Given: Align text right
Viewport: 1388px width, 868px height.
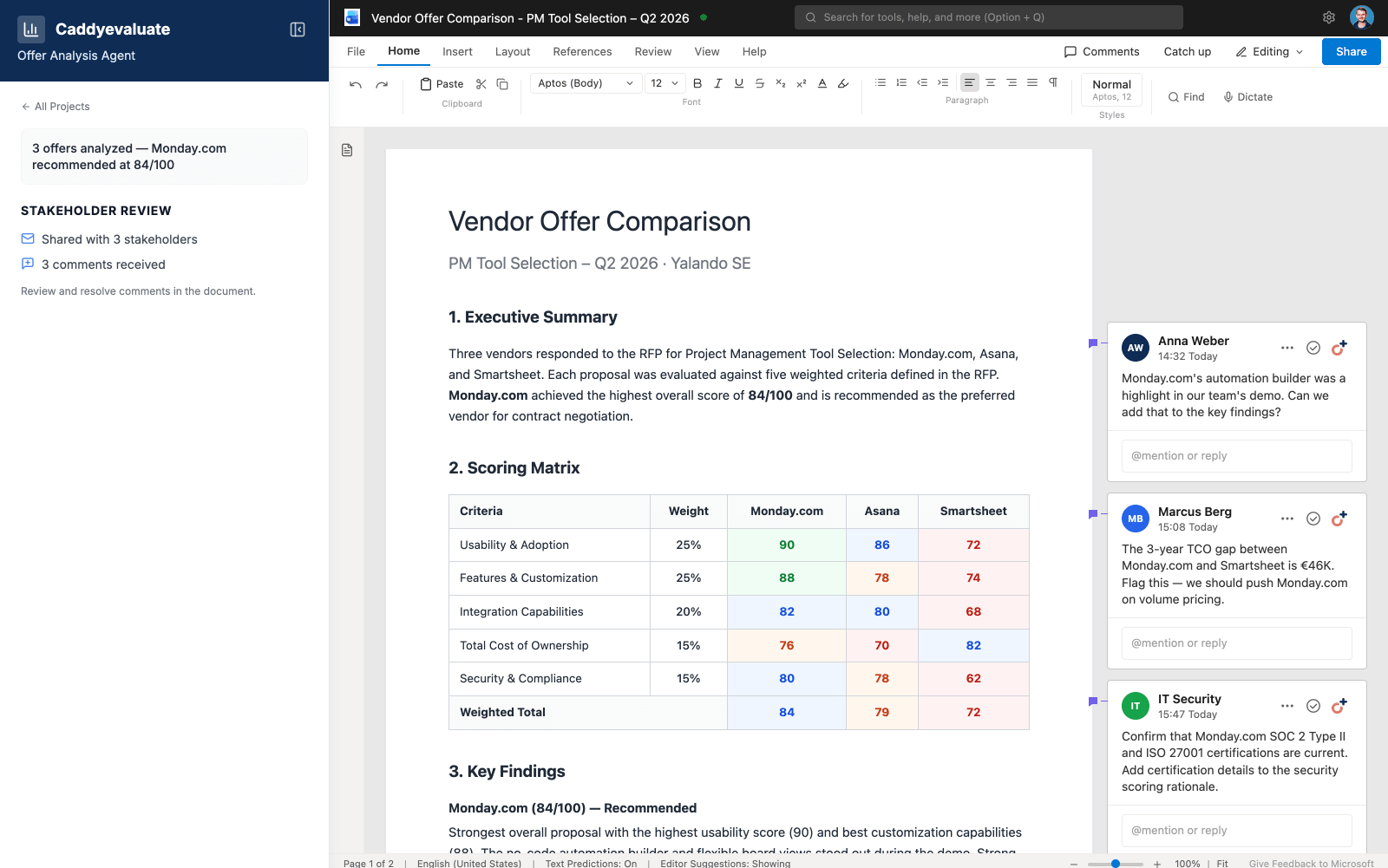Looking at the screenshot, I should tap(1012, 82).
